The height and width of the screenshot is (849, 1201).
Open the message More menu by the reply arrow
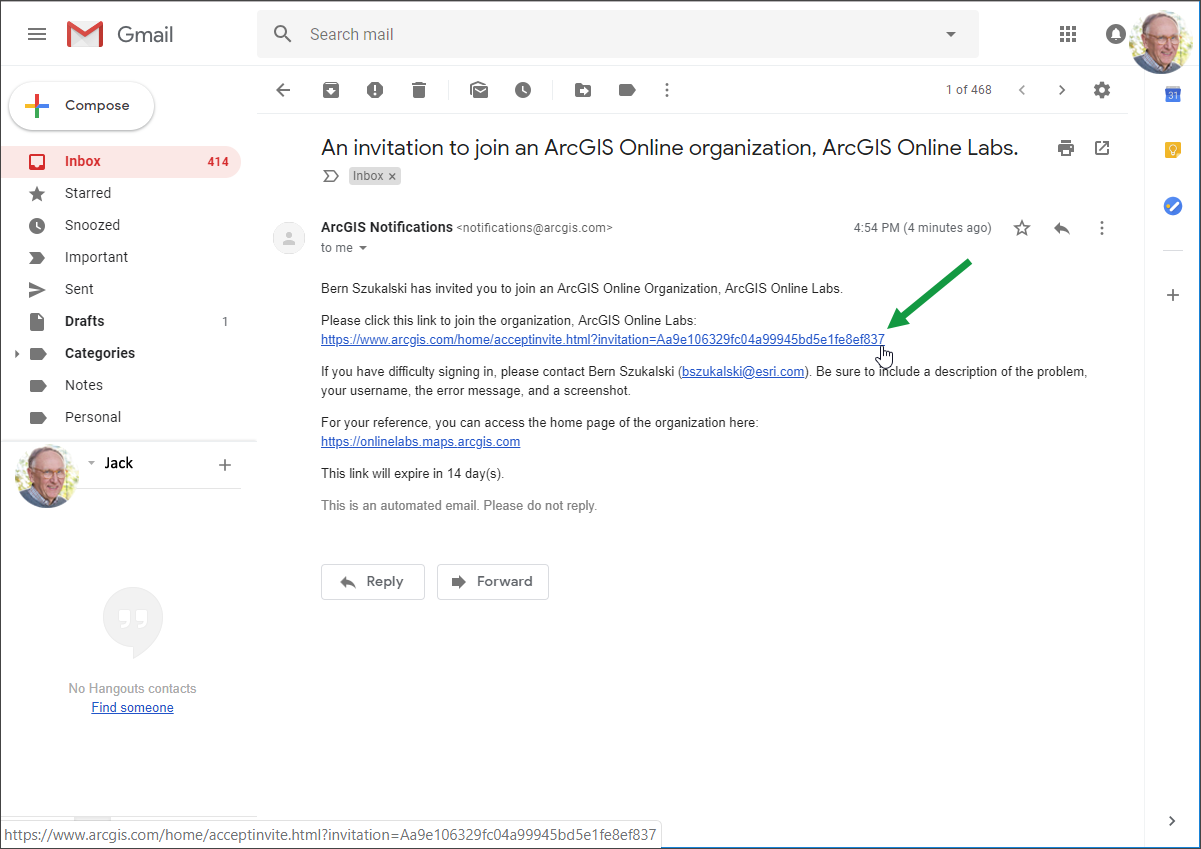tap(1102, 228)
